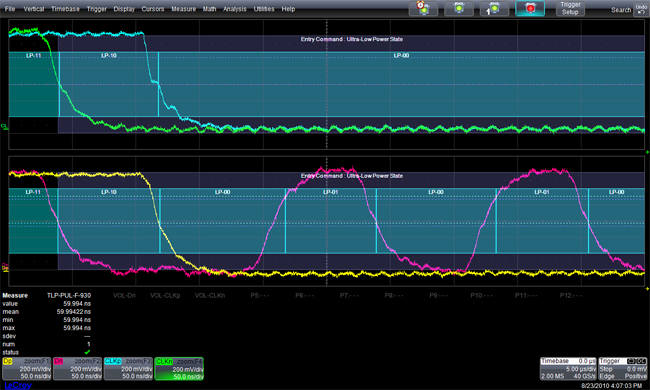Toggle the zoom(F3) CLKp trace descriptor
Viewport: 650px width, 390px height.
tap(128, 368)
